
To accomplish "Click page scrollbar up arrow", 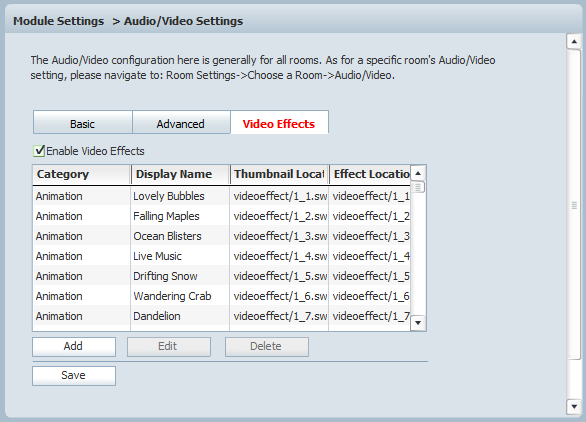I will point(574,41).
